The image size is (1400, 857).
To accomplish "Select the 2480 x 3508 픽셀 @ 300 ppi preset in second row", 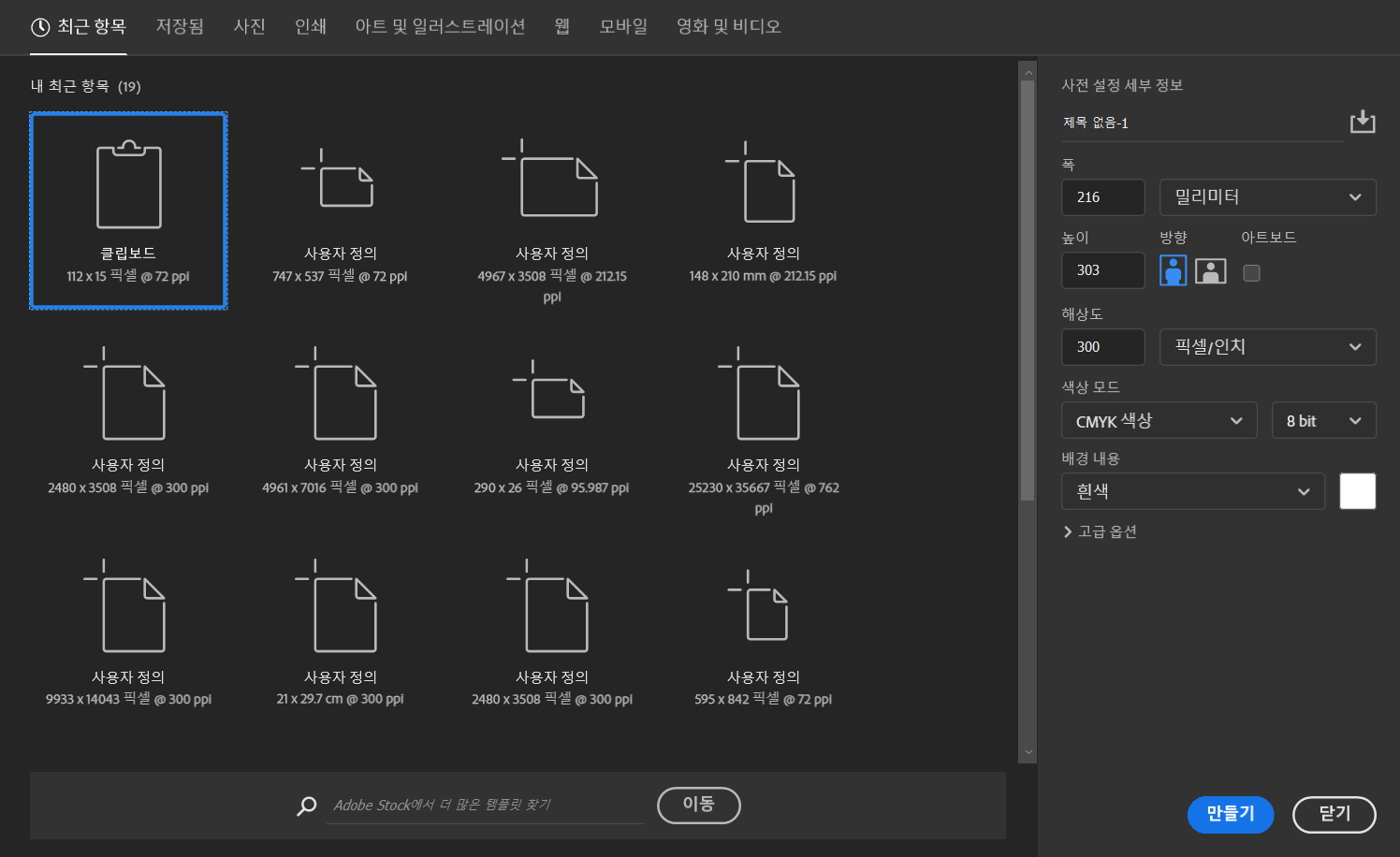I will click(x=128, y=421).
